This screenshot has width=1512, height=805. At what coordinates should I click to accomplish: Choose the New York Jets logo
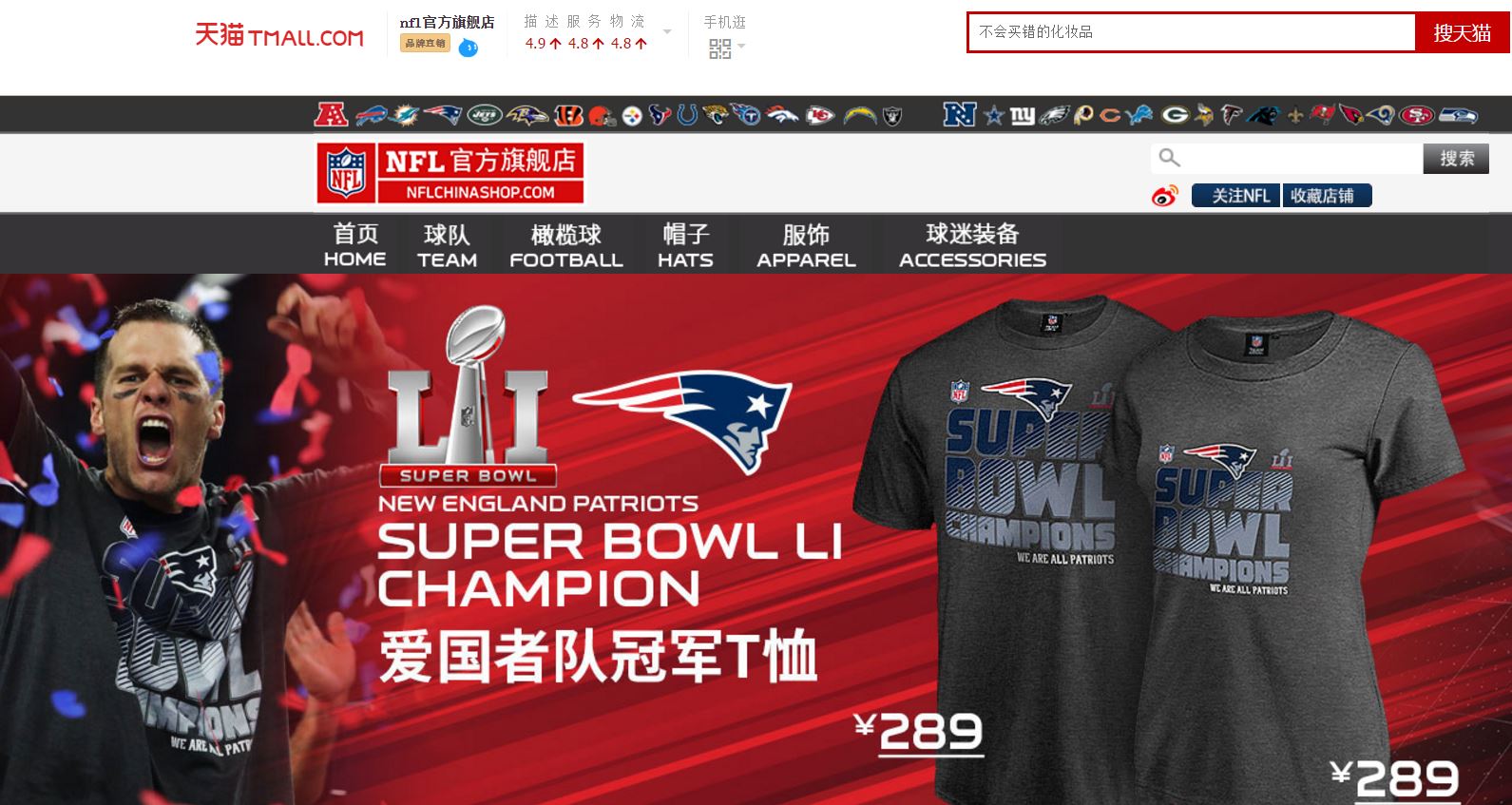pos(484,116)
